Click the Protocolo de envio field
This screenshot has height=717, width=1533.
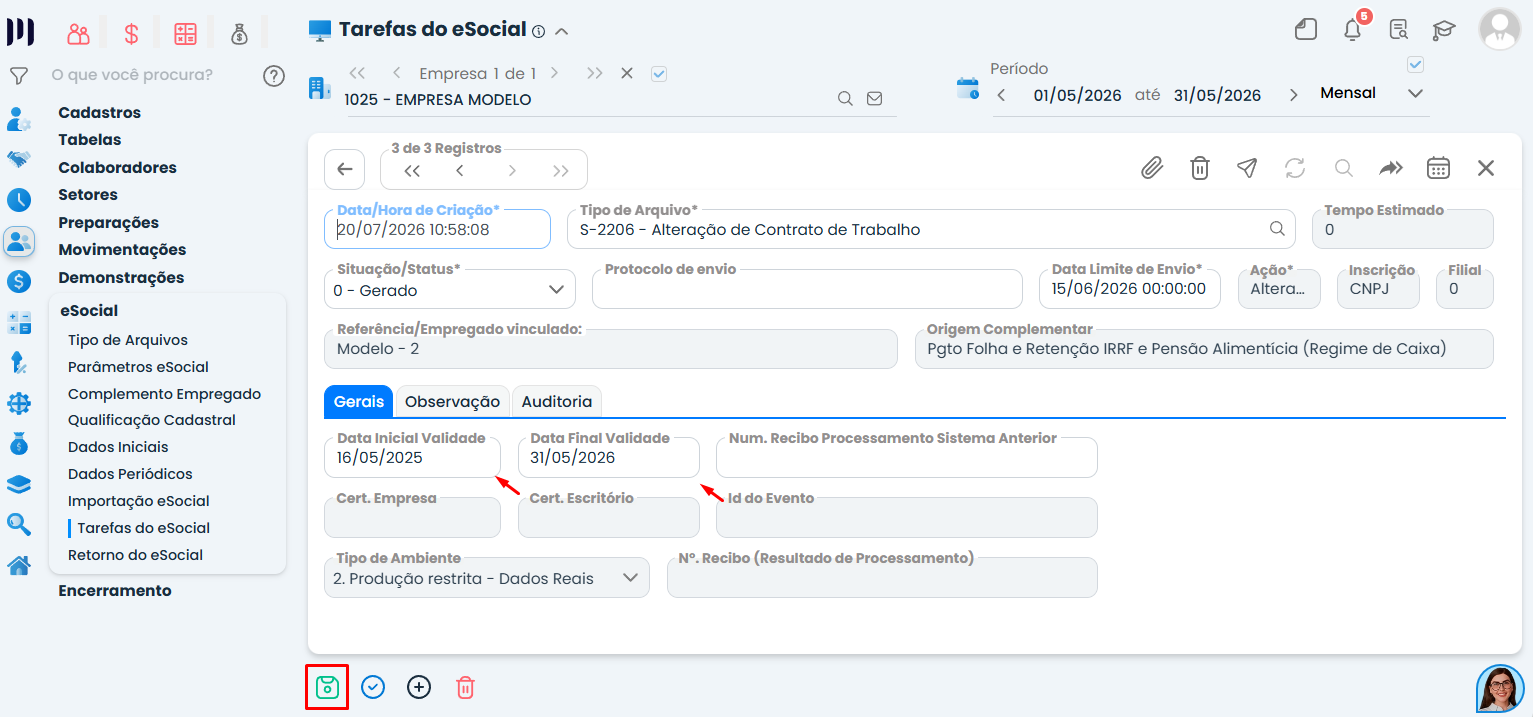tap(808, 289)
